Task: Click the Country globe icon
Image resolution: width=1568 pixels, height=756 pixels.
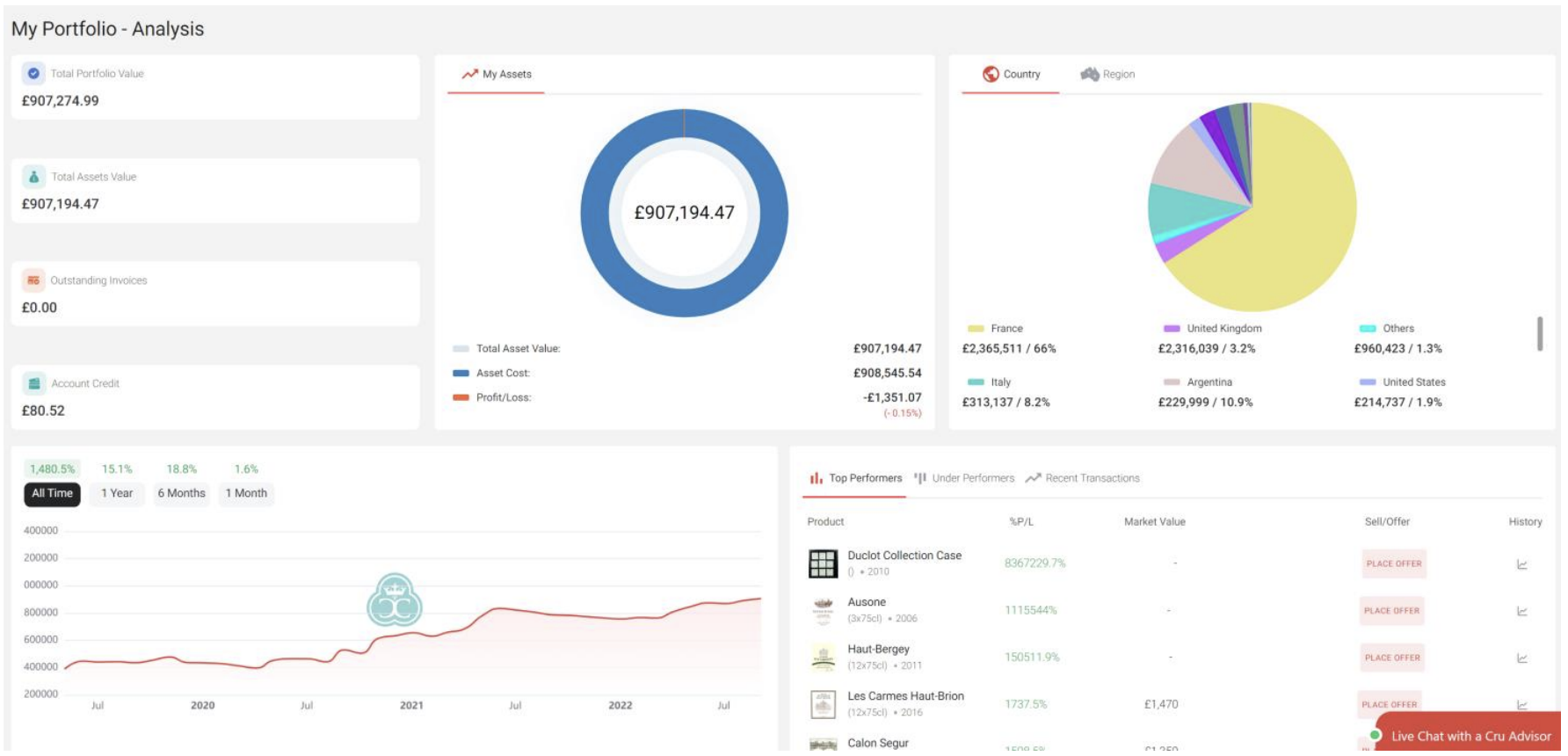Action: (x=991, y=74)
